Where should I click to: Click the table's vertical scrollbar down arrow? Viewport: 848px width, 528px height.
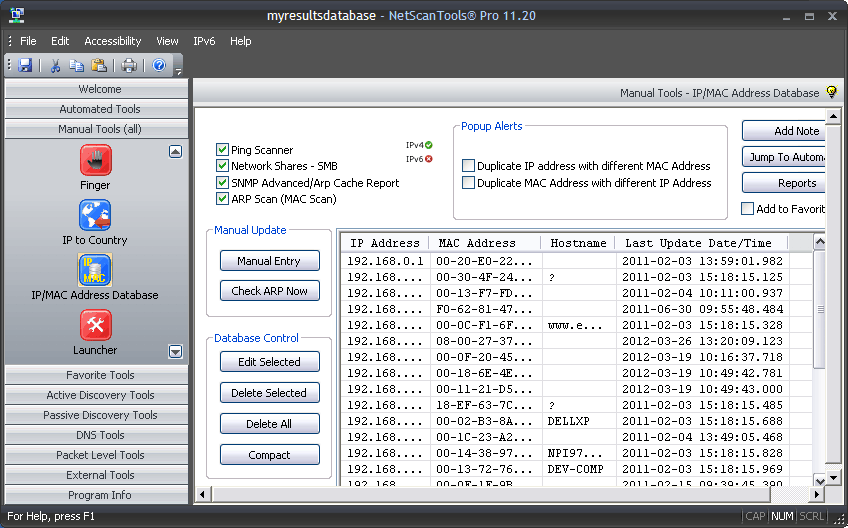pyautogui.click(x=819, y=480)
